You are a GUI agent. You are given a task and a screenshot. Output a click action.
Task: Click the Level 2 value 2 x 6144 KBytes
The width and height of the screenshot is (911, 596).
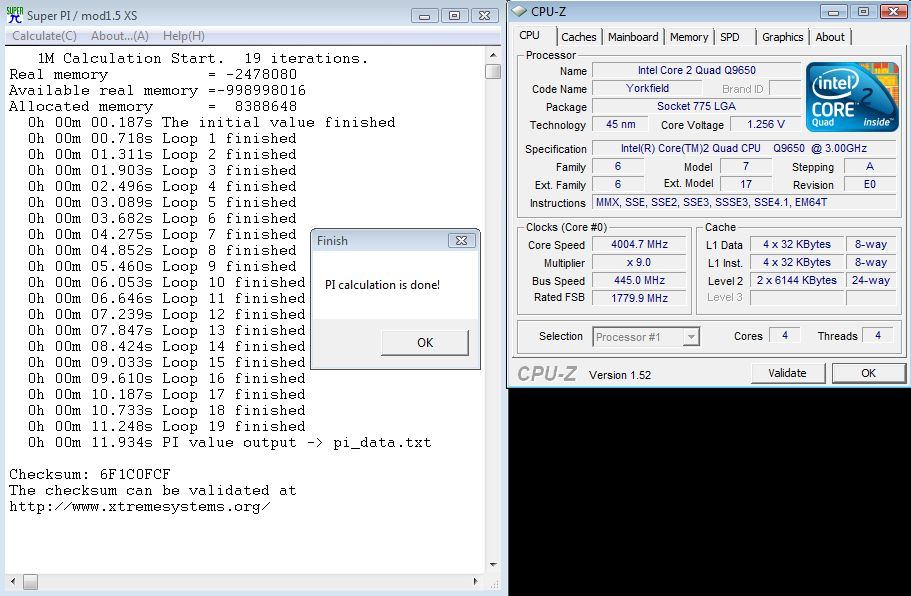click(797, 281)
